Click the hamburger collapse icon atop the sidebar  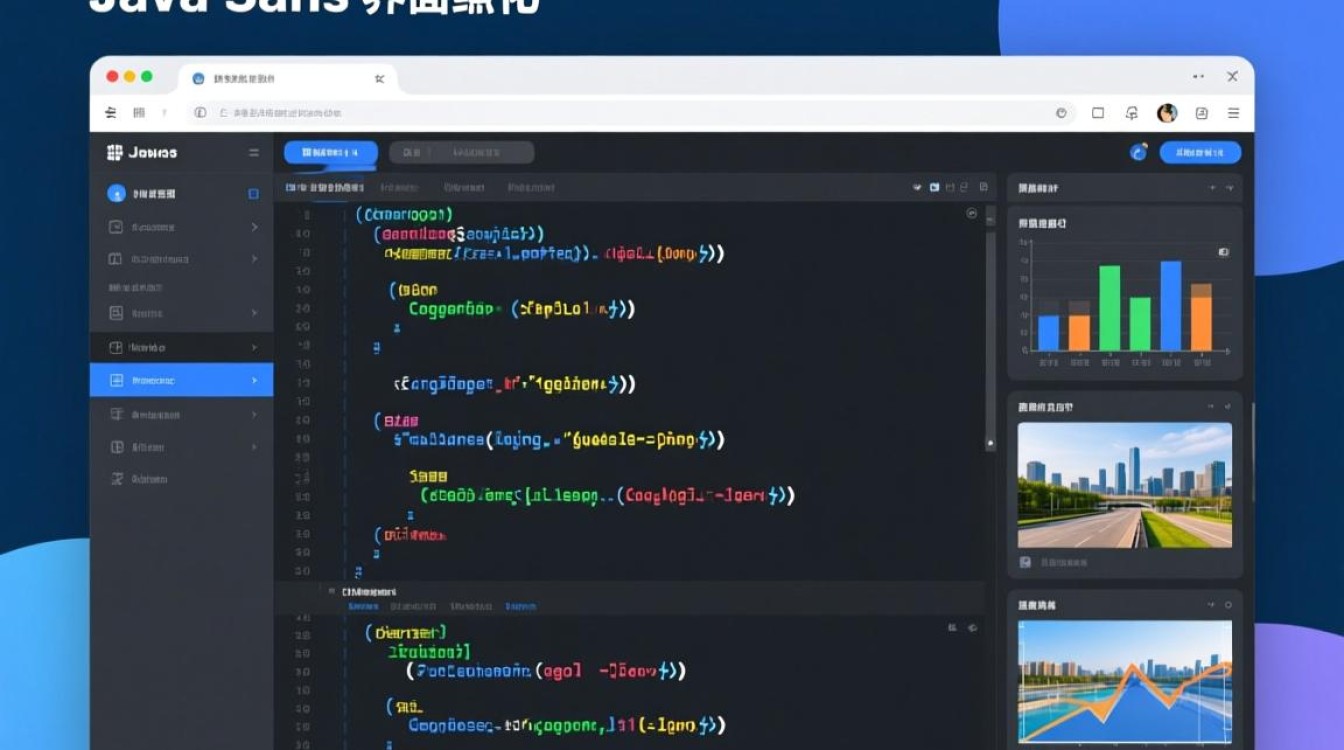[x=253, y=153]
